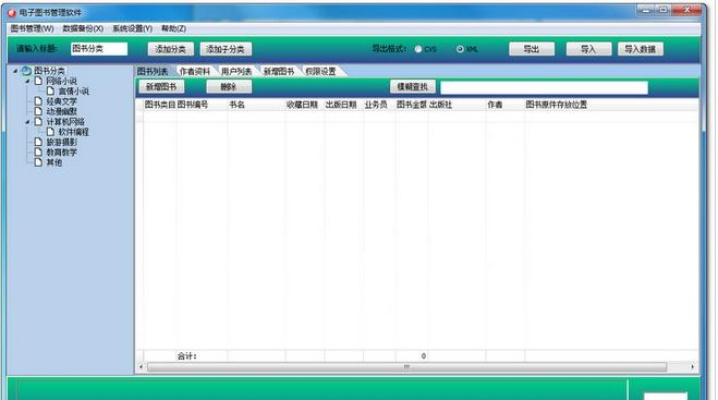Screen dimensions: 718x400
Task: Select the CVS export format radio button
Action: click(x=418, y=49)
